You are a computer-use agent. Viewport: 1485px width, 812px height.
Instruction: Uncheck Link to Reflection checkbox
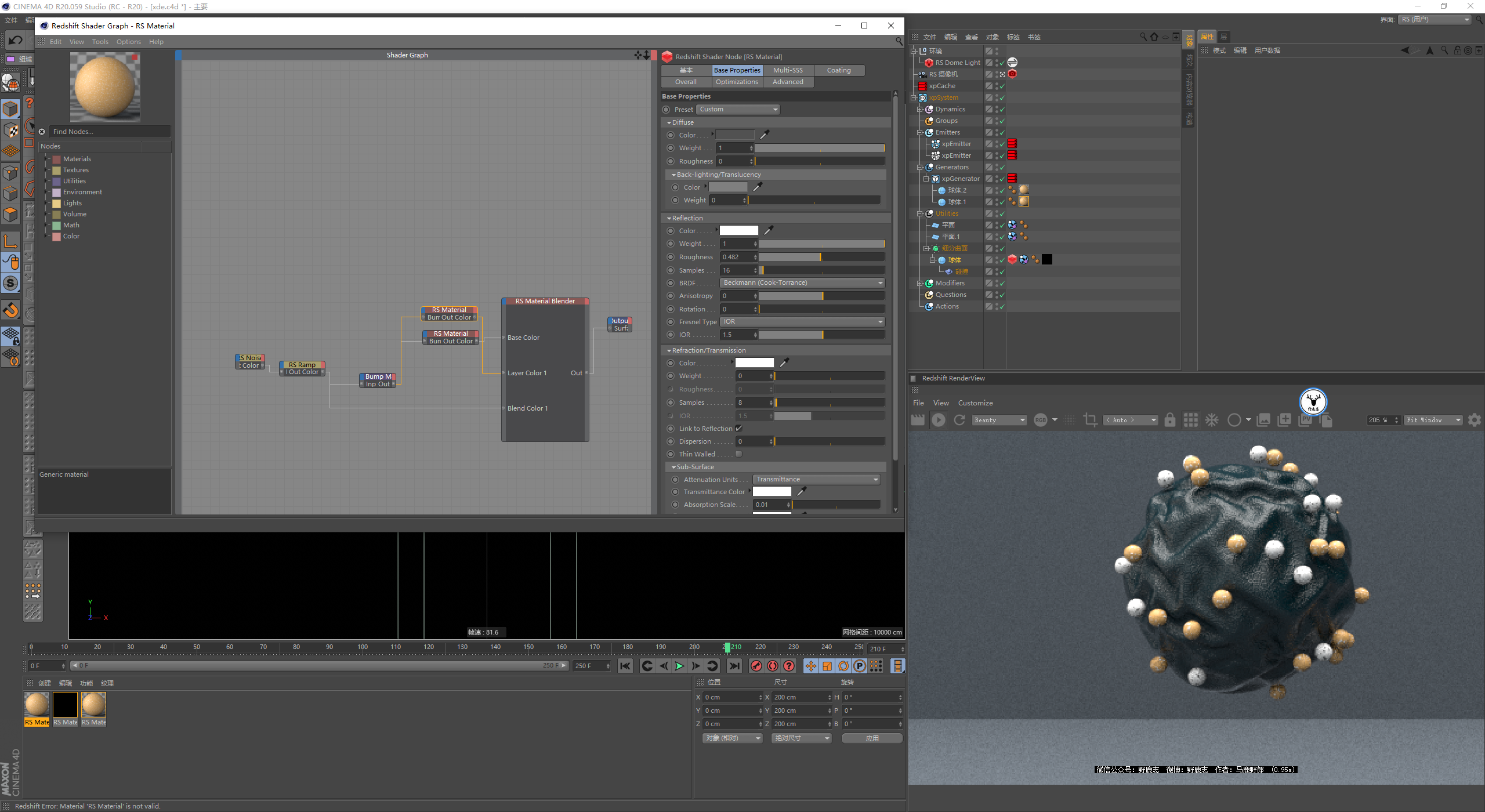(x=738, y=428)
